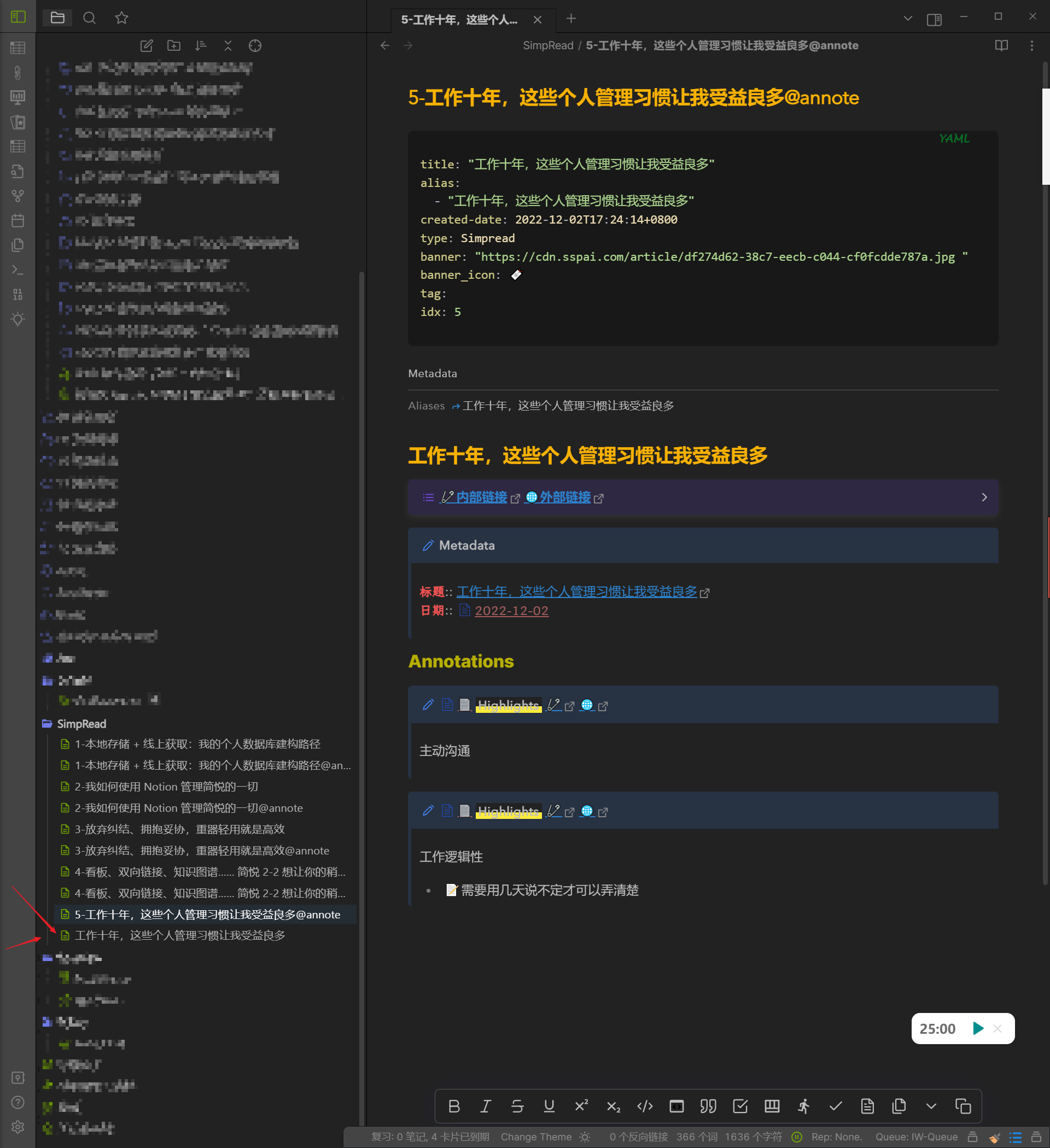
Task: Open the 2022-12-02 date link
Action: pyautogui.click(x=512, y=611)
